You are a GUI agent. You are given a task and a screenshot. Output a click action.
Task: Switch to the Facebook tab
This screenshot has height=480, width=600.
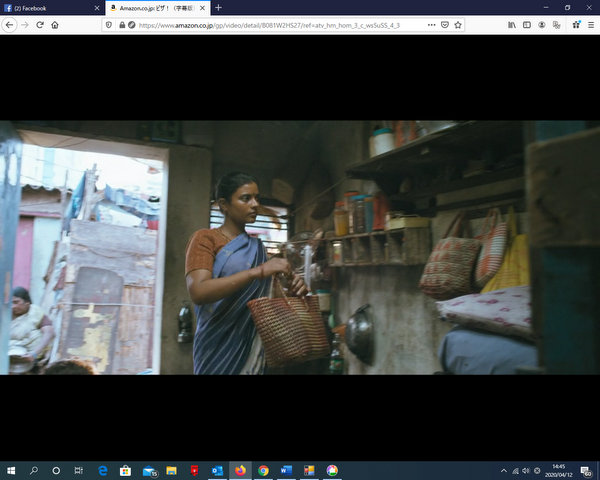52,8
